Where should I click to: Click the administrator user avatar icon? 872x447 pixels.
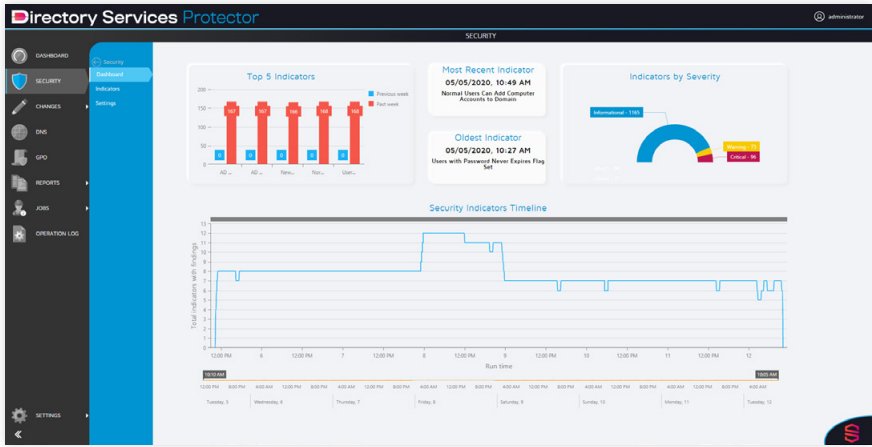click(x=819, y=17)
